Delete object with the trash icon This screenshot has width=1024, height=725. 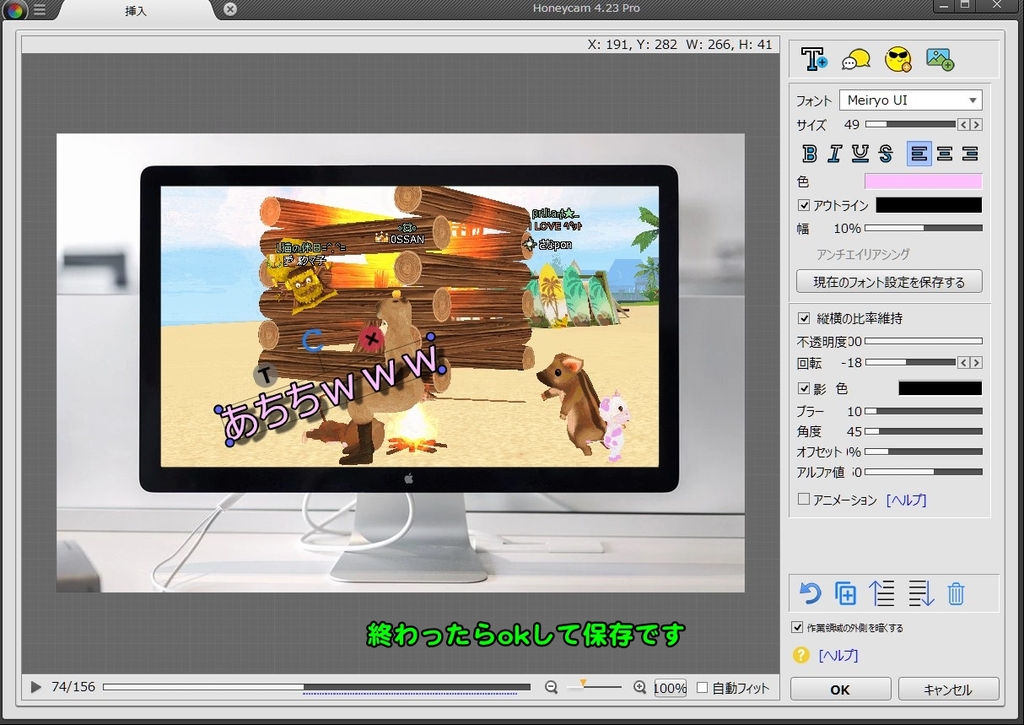(956, 593)
